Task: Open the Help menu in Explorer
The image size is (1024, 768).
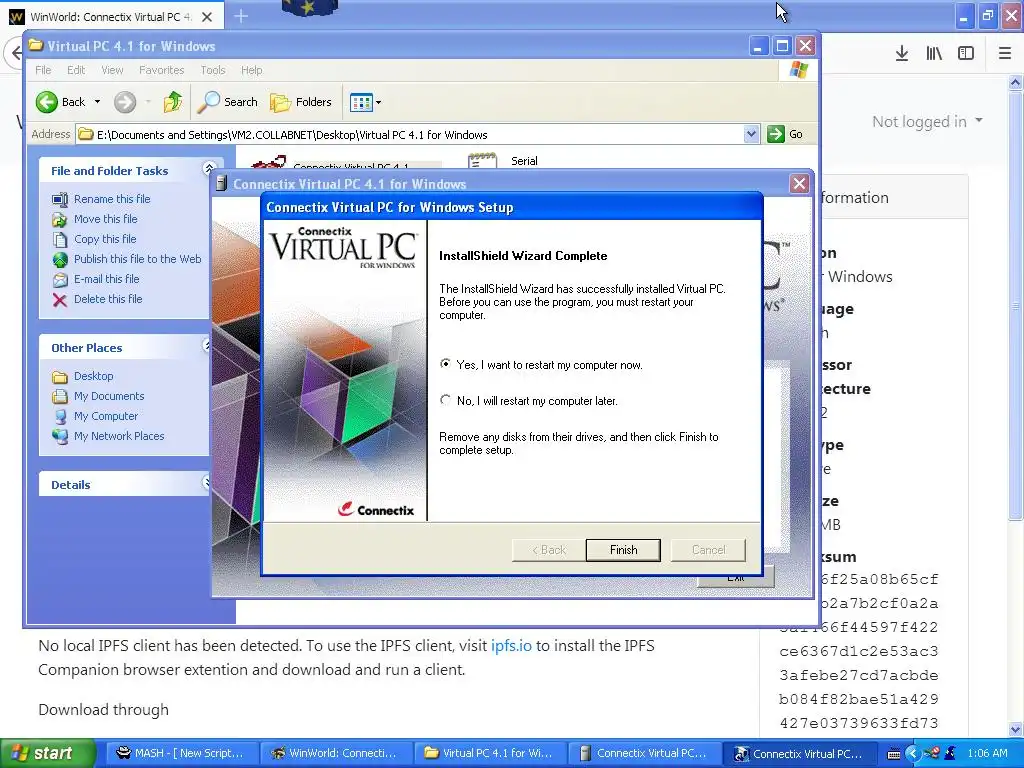Action: 251,70
